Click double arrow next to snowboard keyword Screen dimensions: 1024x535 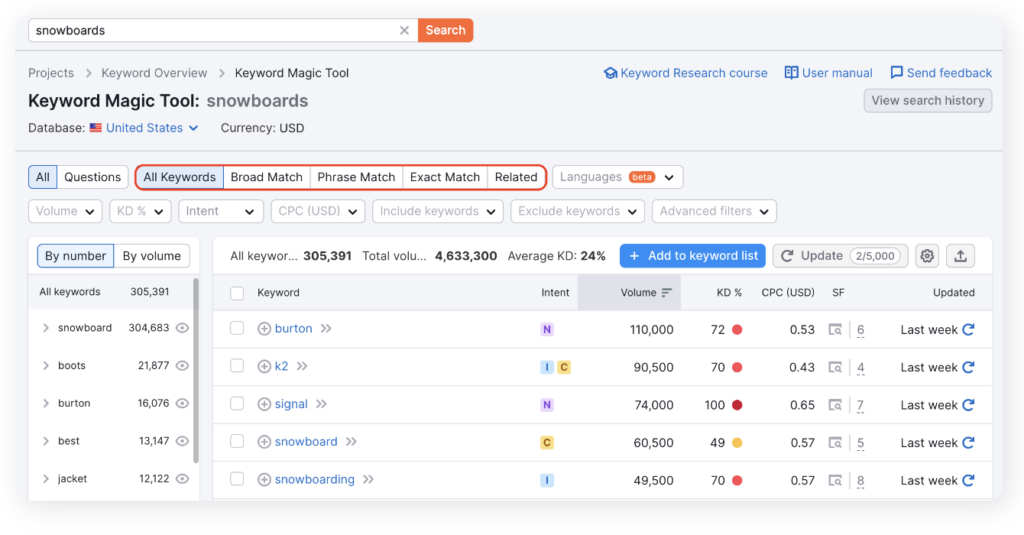(x=351, y=442)
